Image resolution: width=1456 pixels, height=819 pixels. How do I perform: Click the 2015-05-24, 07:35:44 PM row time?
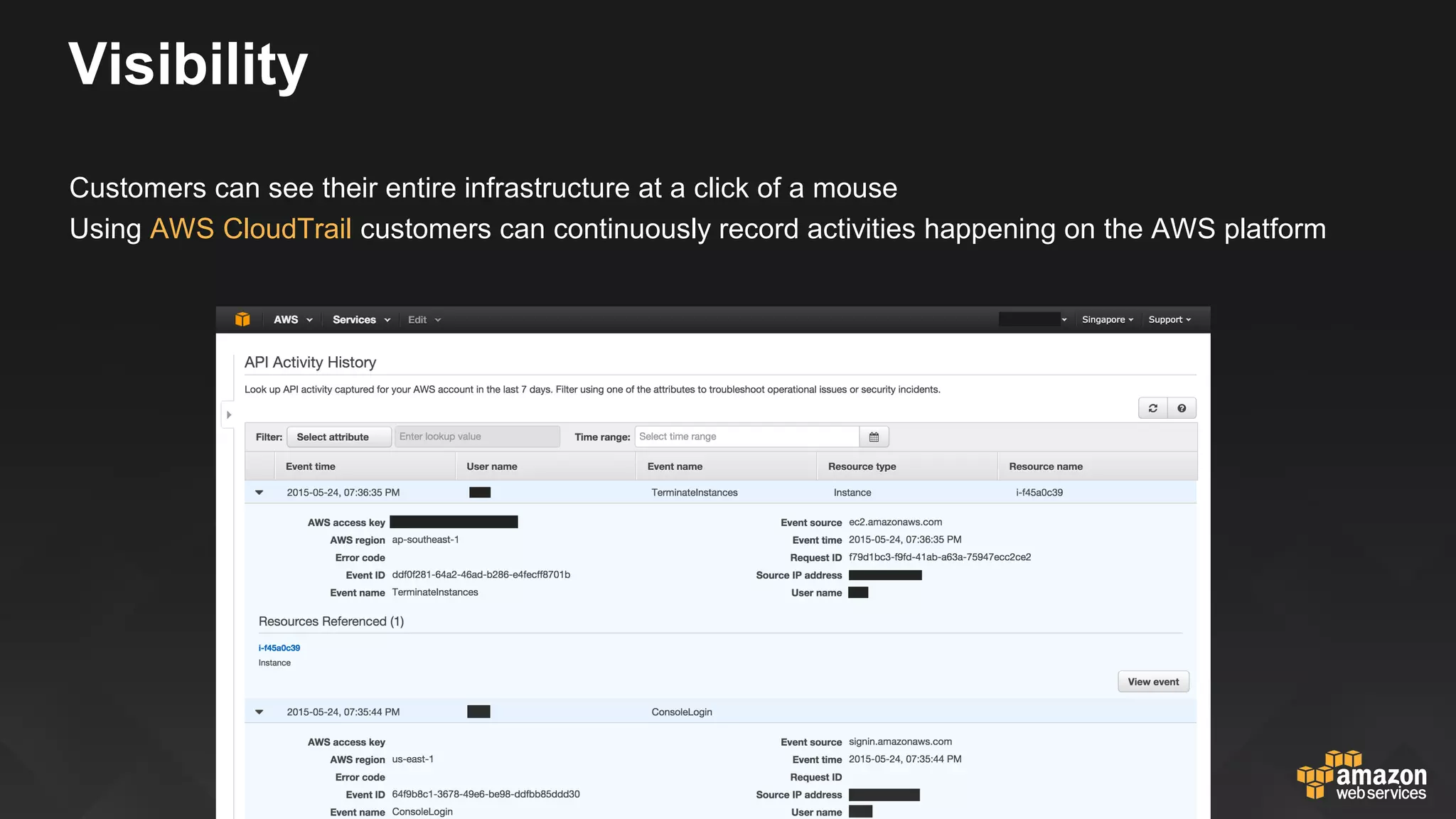[x=343, y=712]
